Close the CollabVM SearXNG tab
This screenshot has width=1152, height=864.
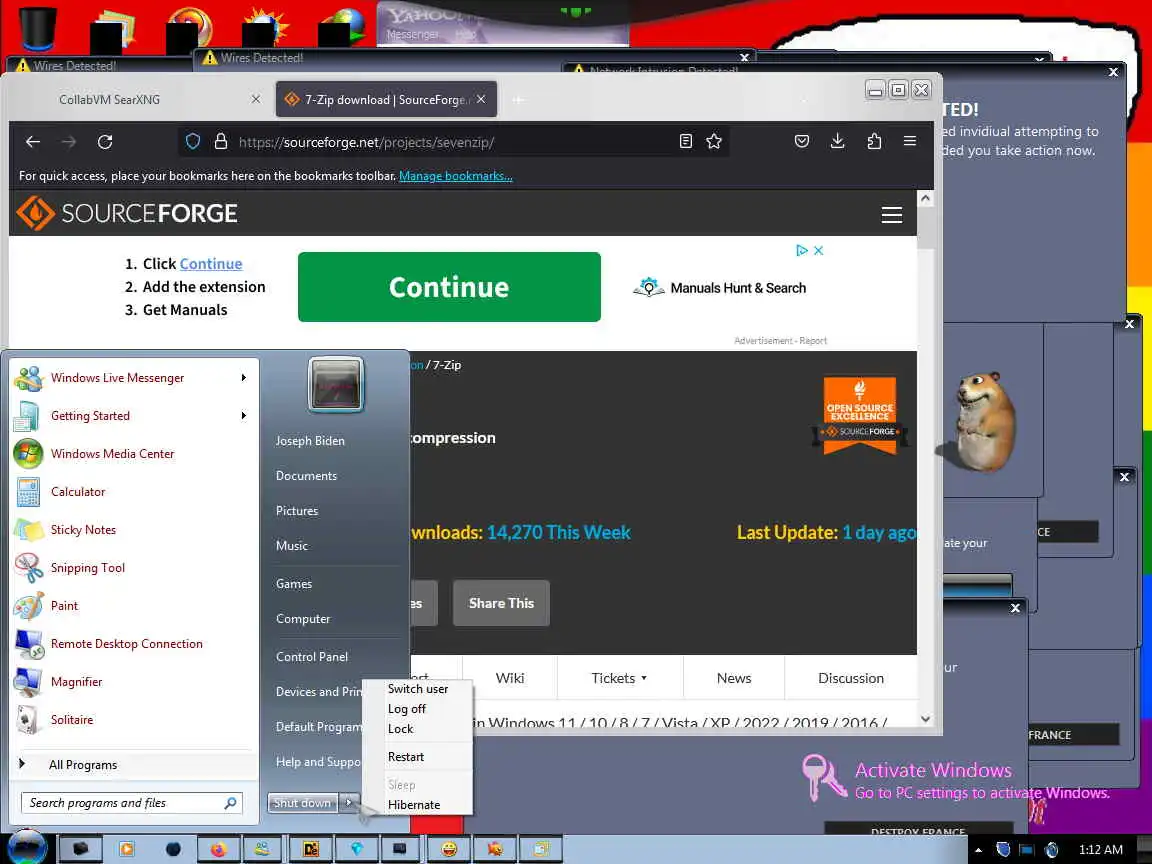coord(256,99)
